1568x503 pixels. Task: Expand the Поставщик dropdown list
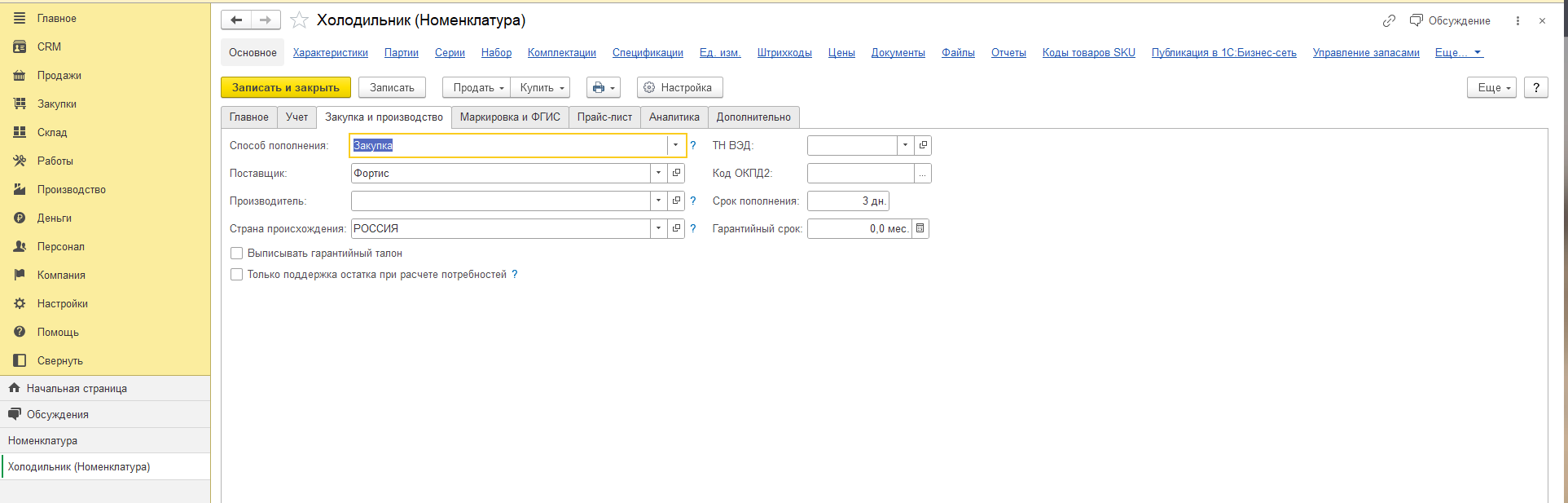coord(658,173)
